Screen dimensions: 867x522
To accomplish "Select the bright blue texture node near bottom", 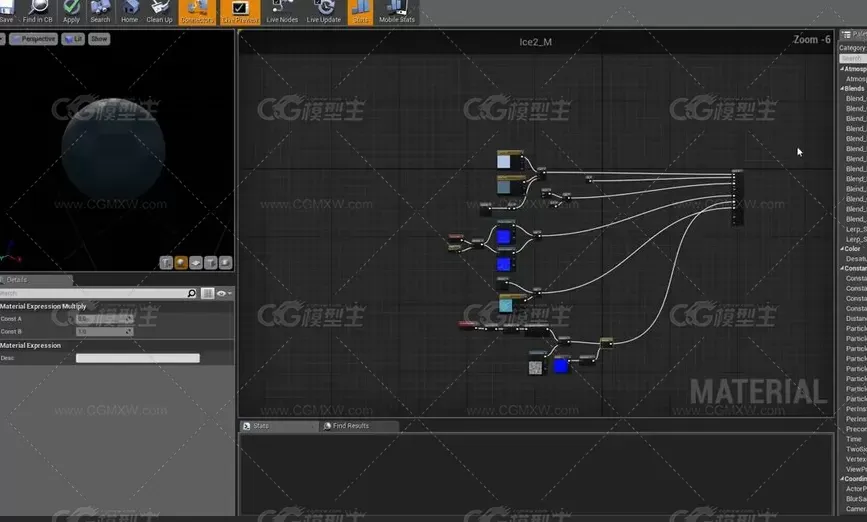I will (x=561, y=365).
